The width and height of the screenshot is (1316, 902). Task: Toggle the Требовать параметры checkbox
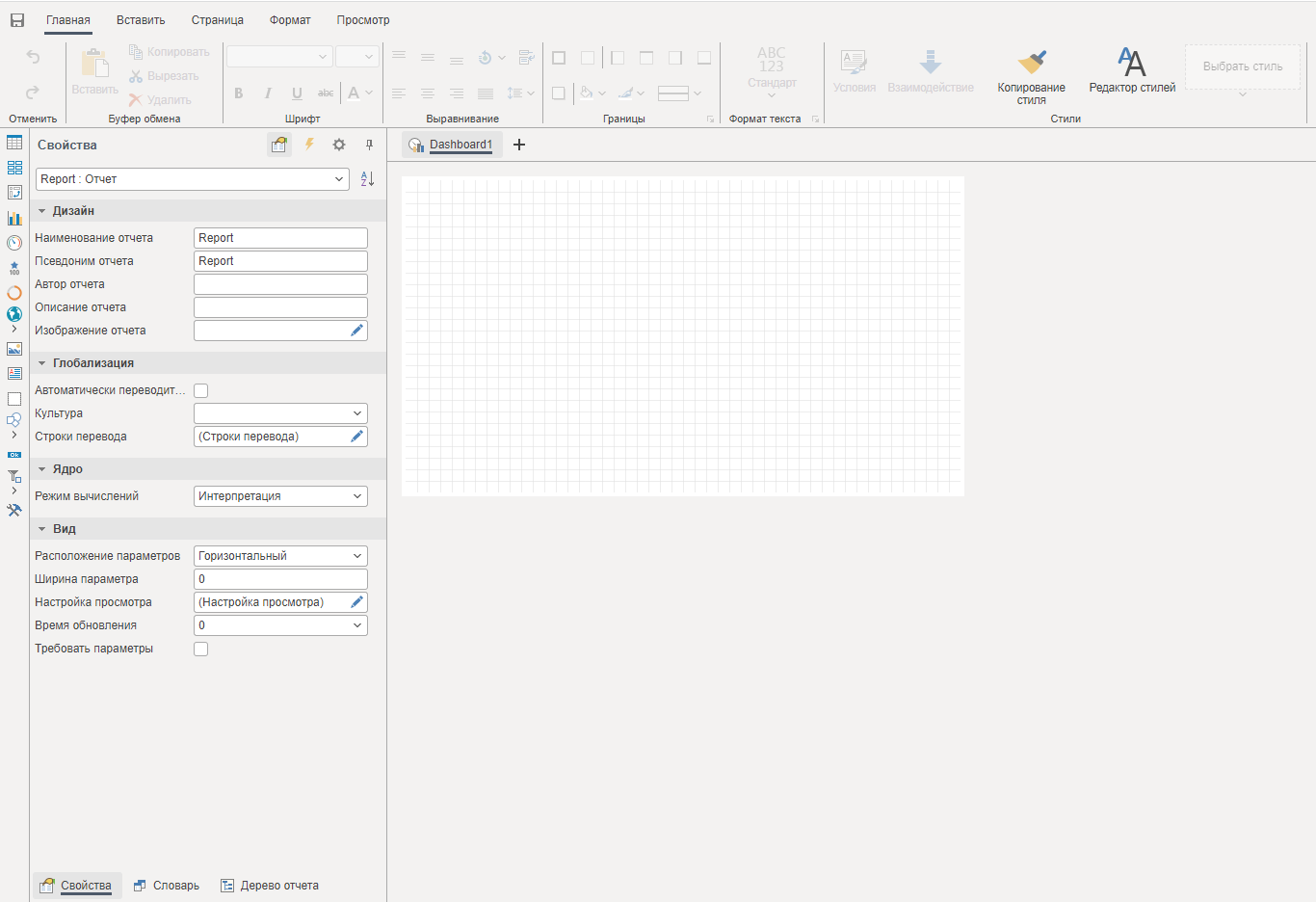coord(201,649)
